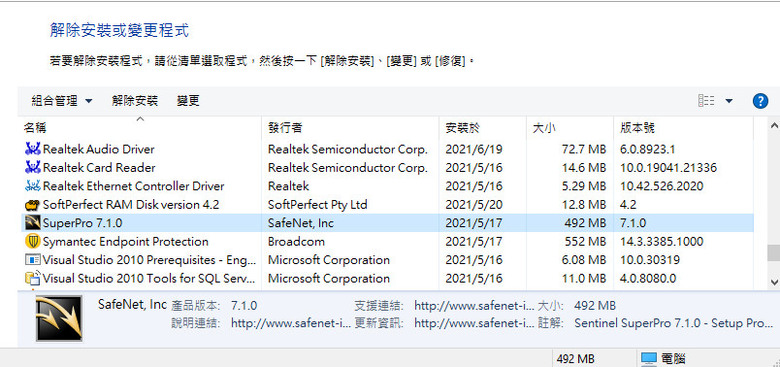Click the scrollbar down arrow
The width and height of the screenshot is (780, 367).
[x=774, y=282]
